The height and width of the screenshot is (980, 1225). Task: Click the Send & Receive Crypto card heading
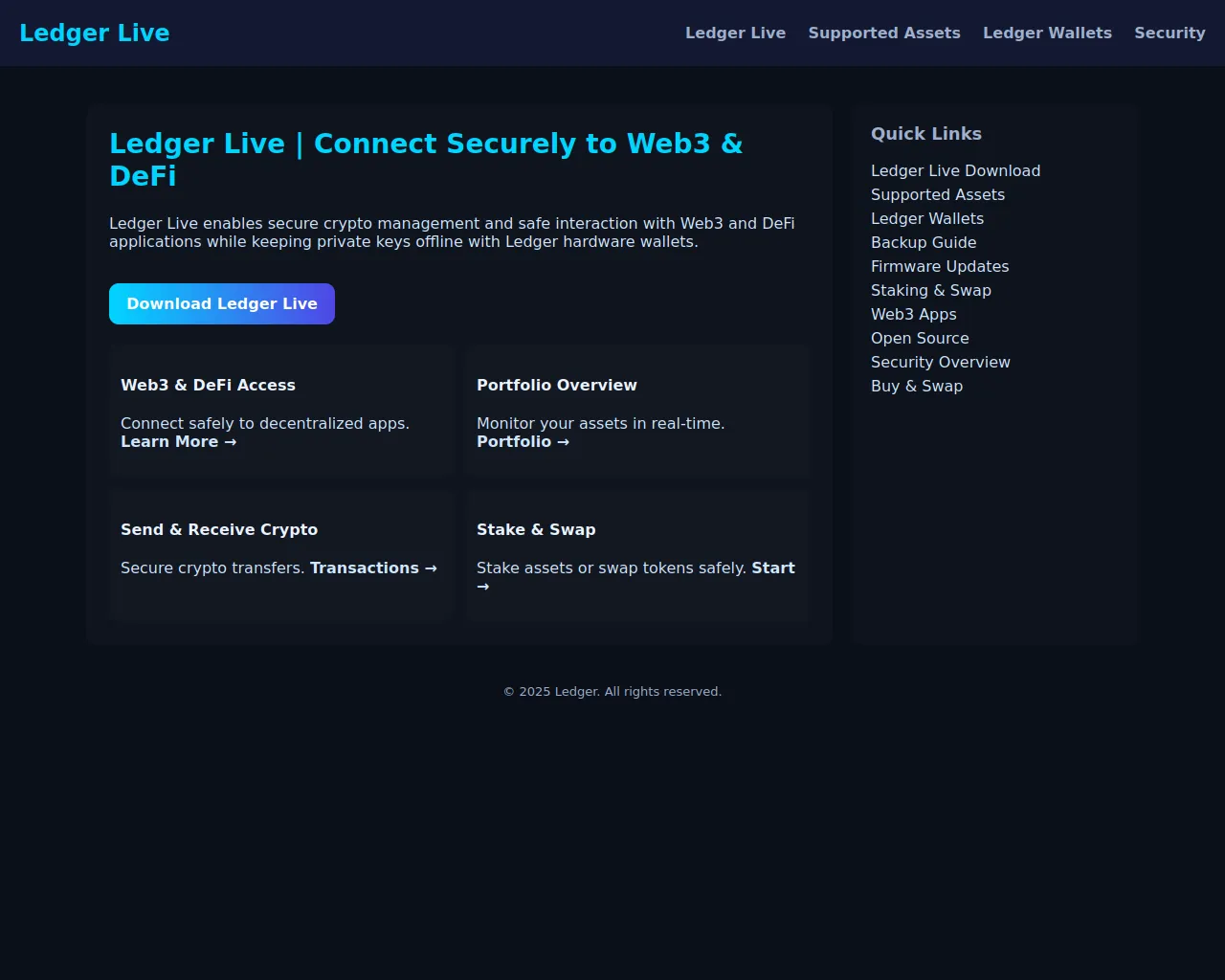coord(219,529)
